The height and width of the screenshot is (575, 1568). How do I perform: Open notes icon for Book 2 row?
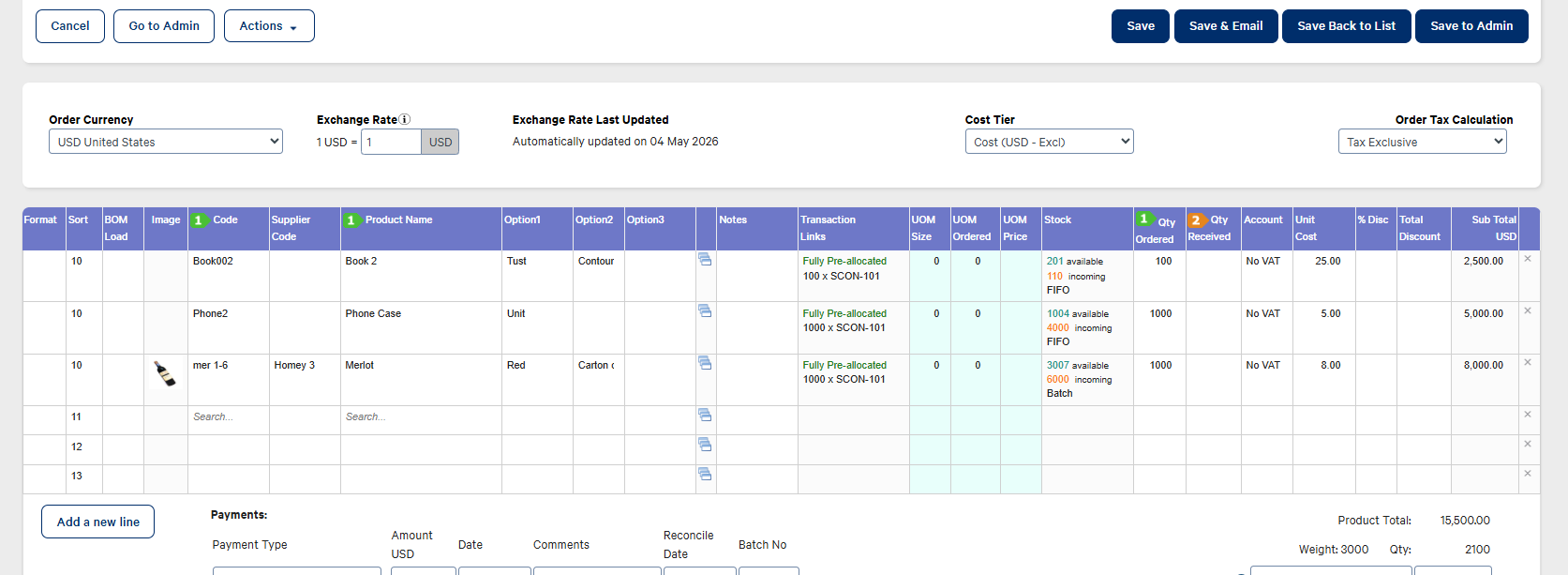(x=705, y=260)
